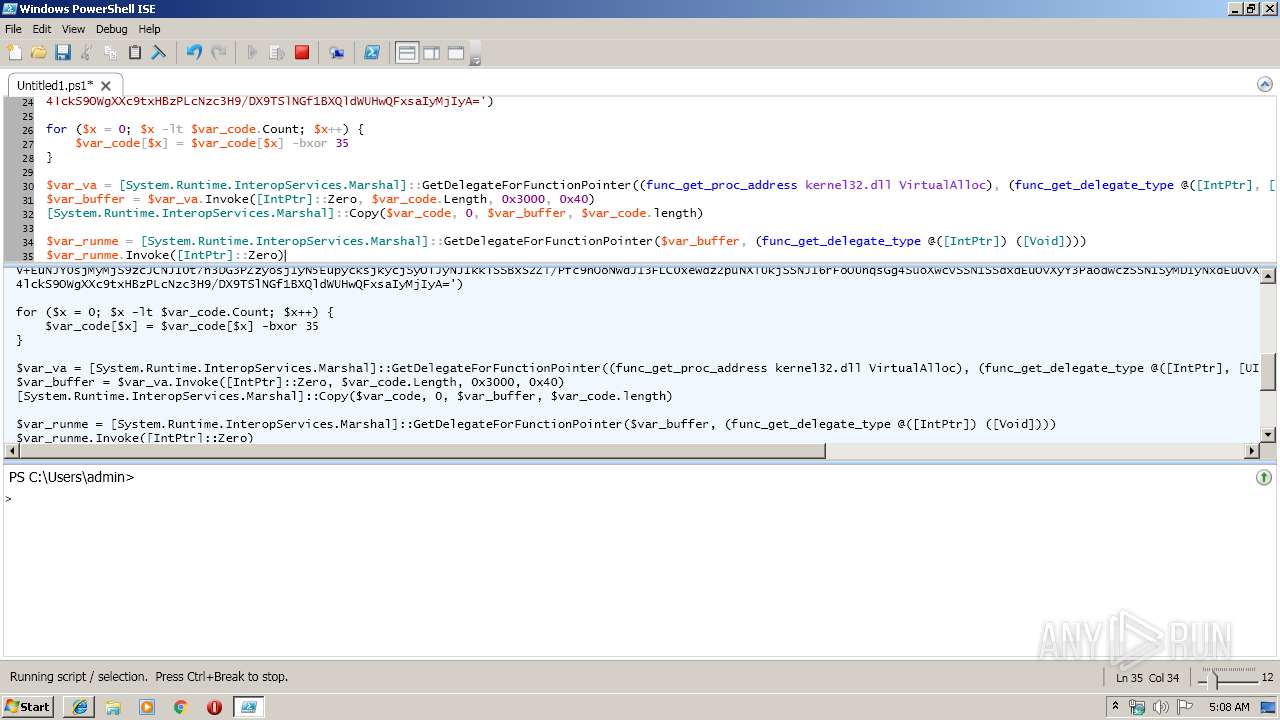Open the View menu
This screenshot has width=1280, height=720.
[73, 29]
